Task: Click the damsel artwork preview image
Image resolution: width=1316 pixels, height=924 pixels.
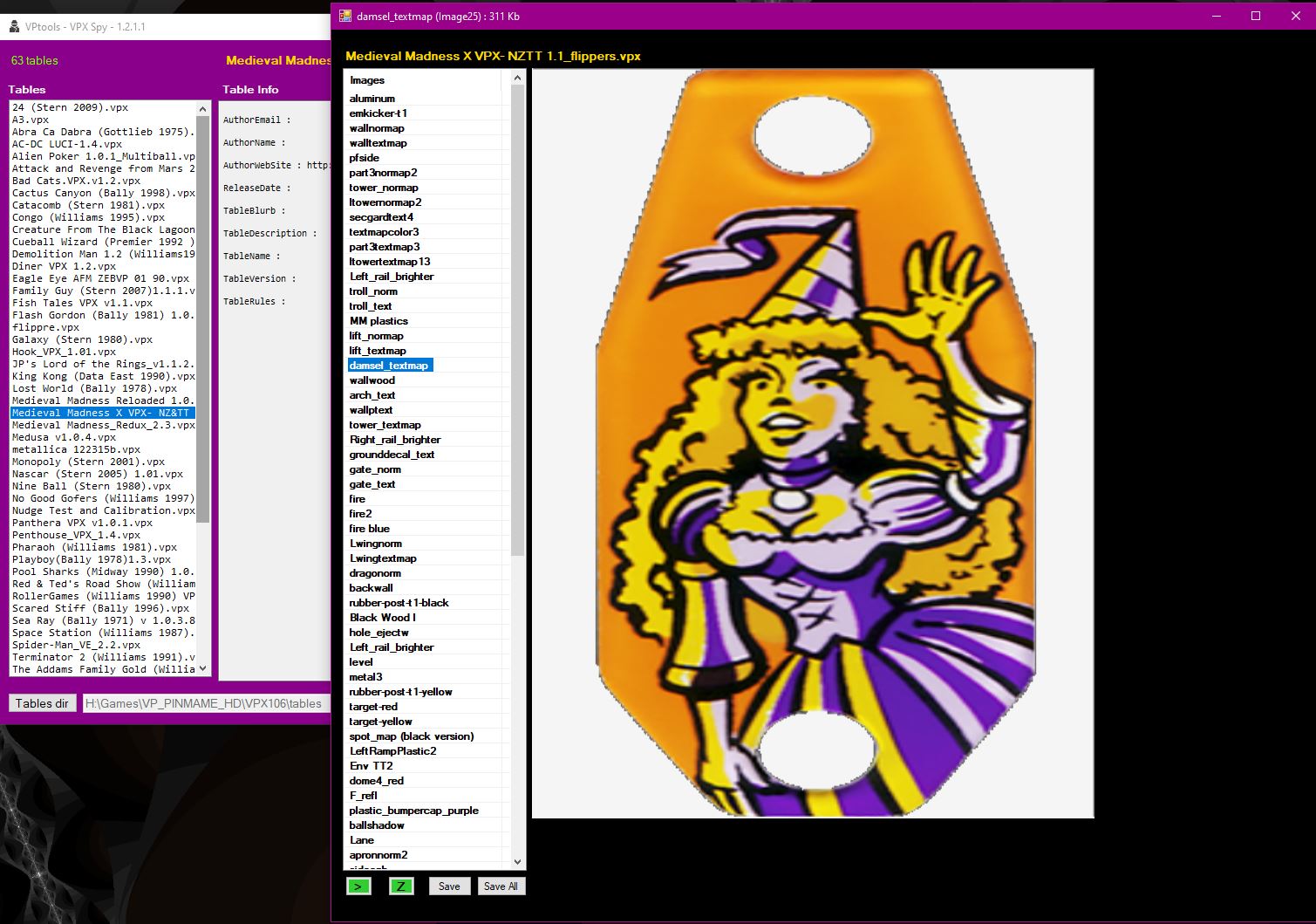Action: coord(813,443)
